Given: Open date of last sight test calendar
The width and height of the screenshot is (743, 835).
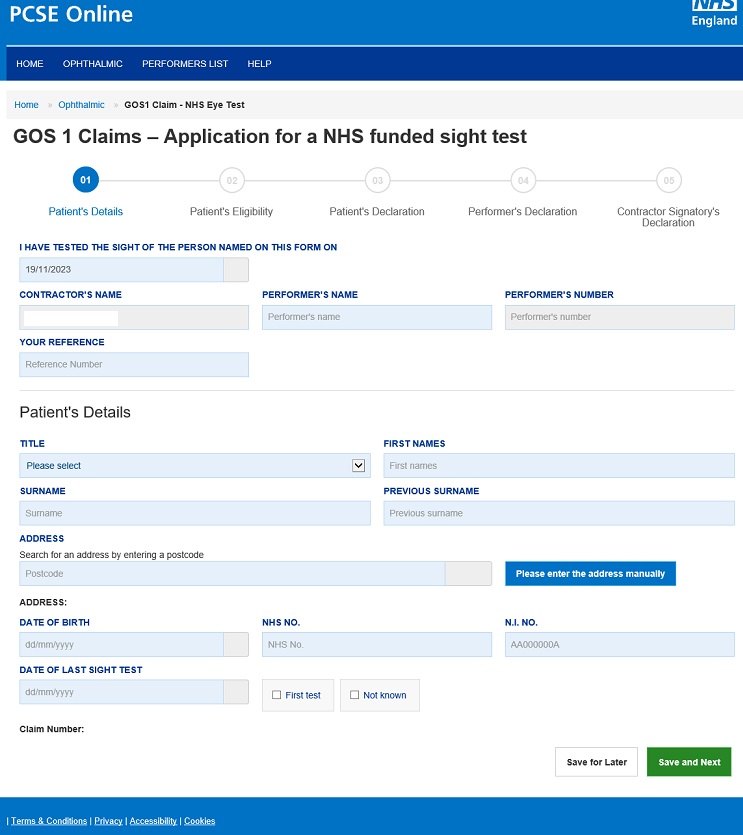Looking at the screenshot, I should click(x=236, y=692).
